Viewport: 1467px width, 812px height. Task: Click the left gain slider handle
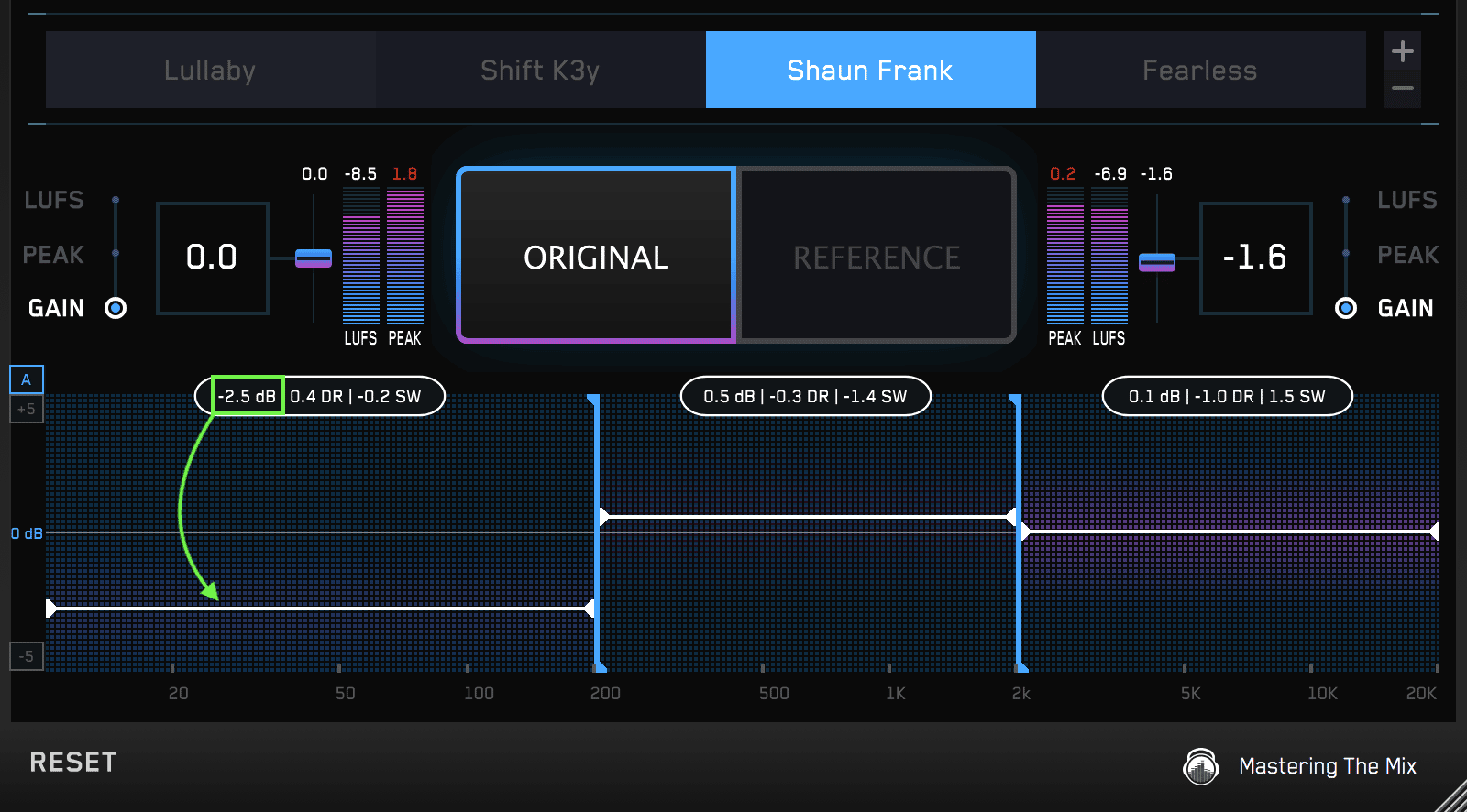[314, 258]
